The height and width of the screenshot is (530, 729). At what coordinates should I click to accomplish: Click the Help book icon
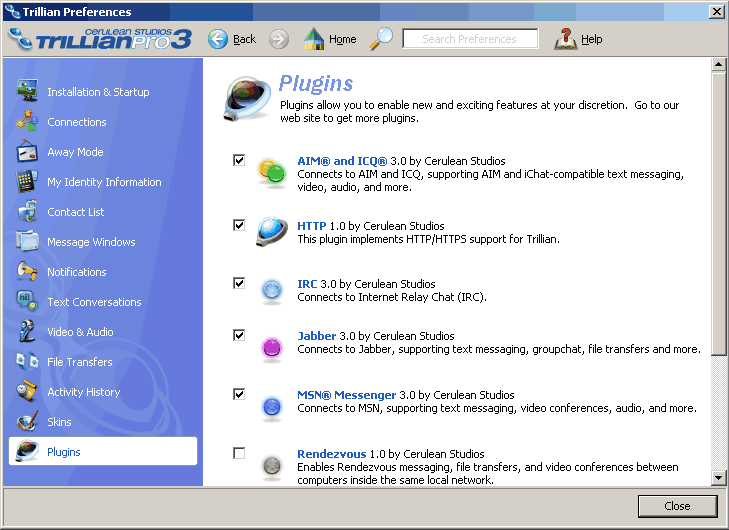(x=566, y=39)
